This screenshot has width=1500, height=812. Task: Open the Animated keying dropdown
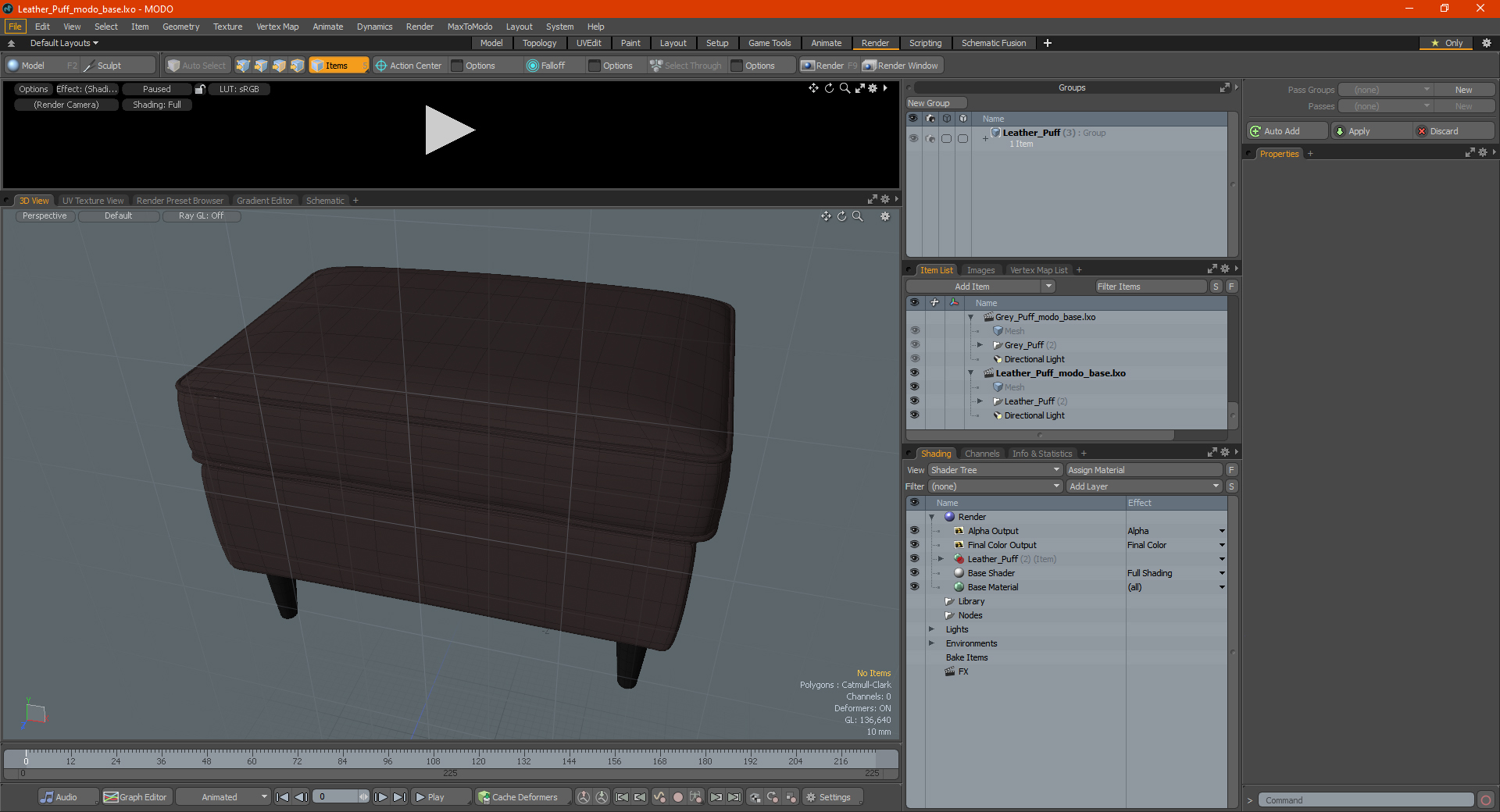(x=223, y=797)
